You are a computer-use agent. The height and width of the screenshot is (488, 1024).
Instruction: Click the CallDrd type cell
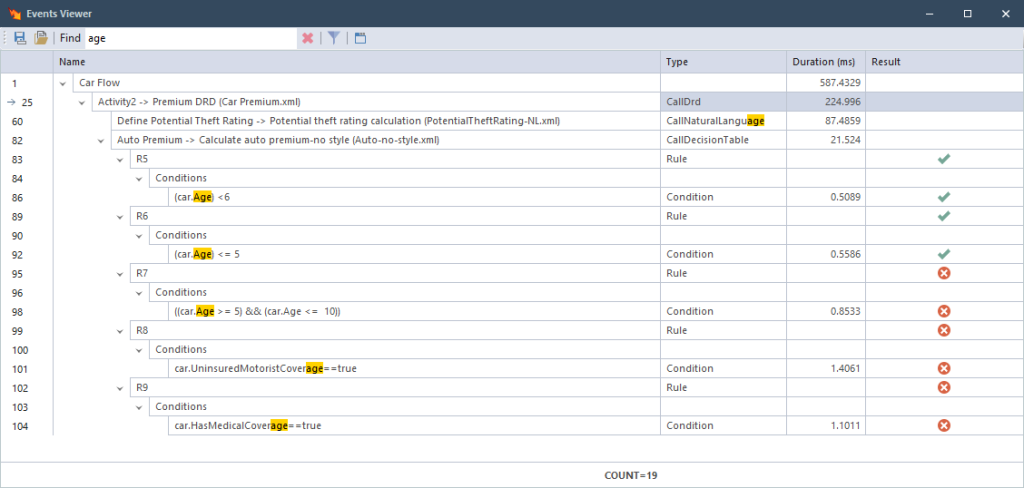(723, 102)
